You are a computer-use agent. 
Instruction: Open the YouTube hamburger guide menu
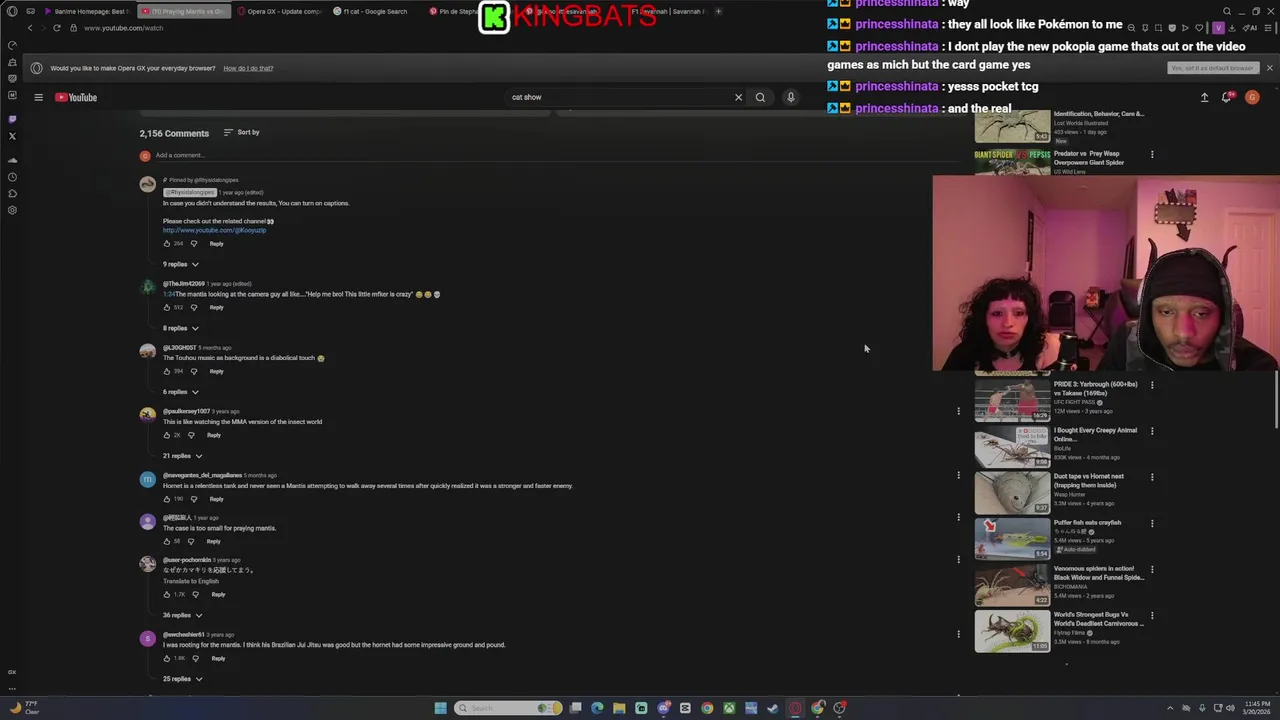(x=38, y=97)
